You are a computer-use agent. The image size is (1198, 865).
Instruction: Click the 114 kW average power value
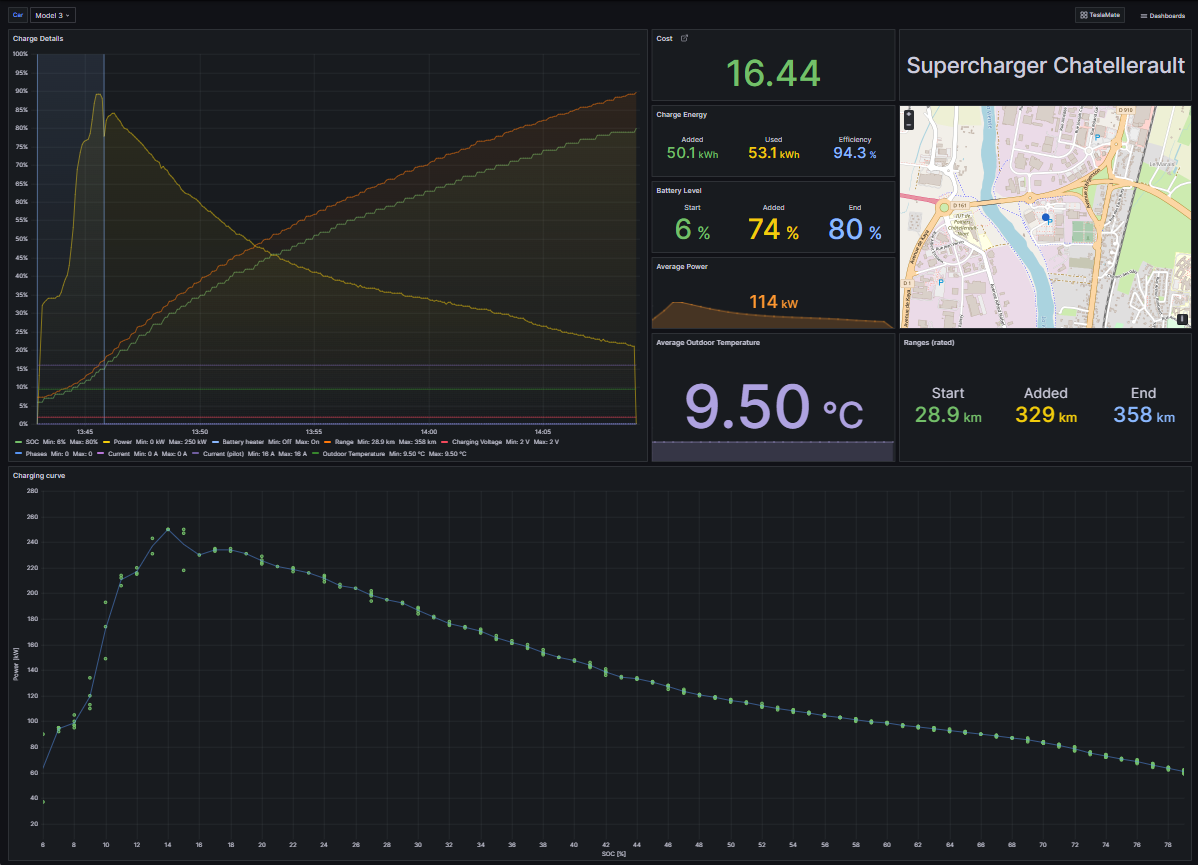tap(773, 302)
